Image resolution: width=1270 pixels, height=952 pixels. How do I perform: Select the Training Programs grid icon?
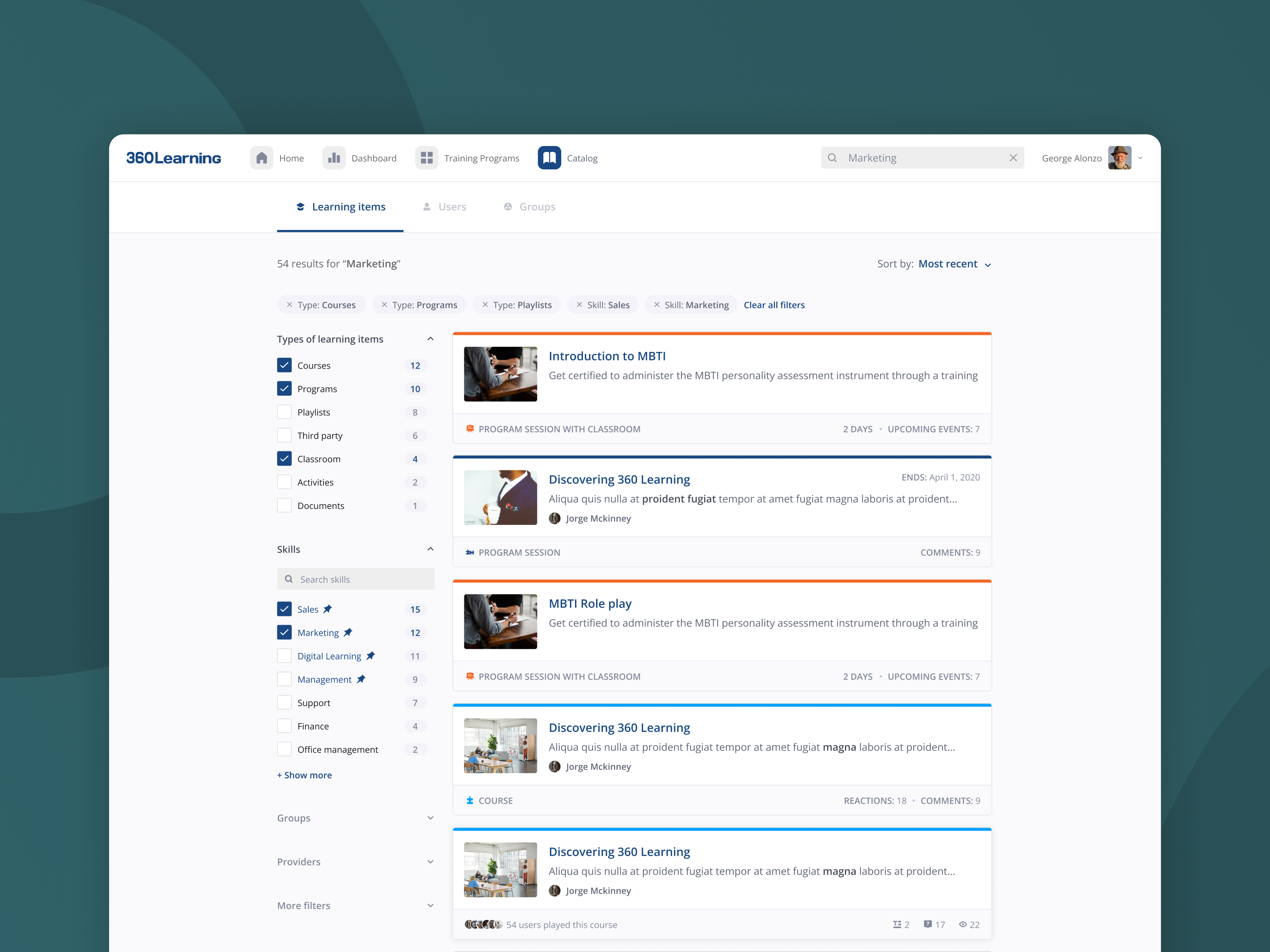[427, 158]
